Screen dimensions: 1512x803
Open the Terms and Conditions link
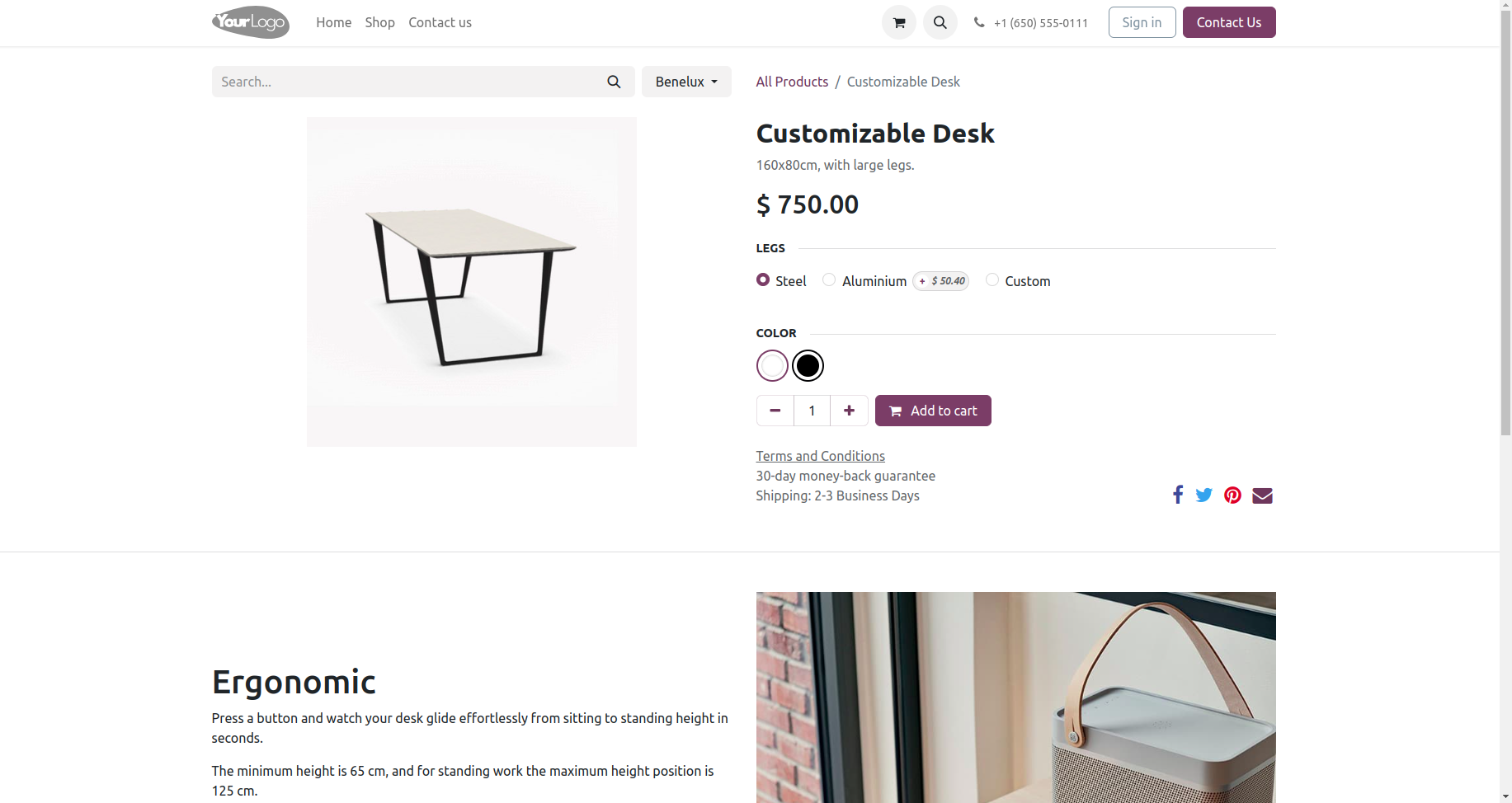(x=820, y=456)
